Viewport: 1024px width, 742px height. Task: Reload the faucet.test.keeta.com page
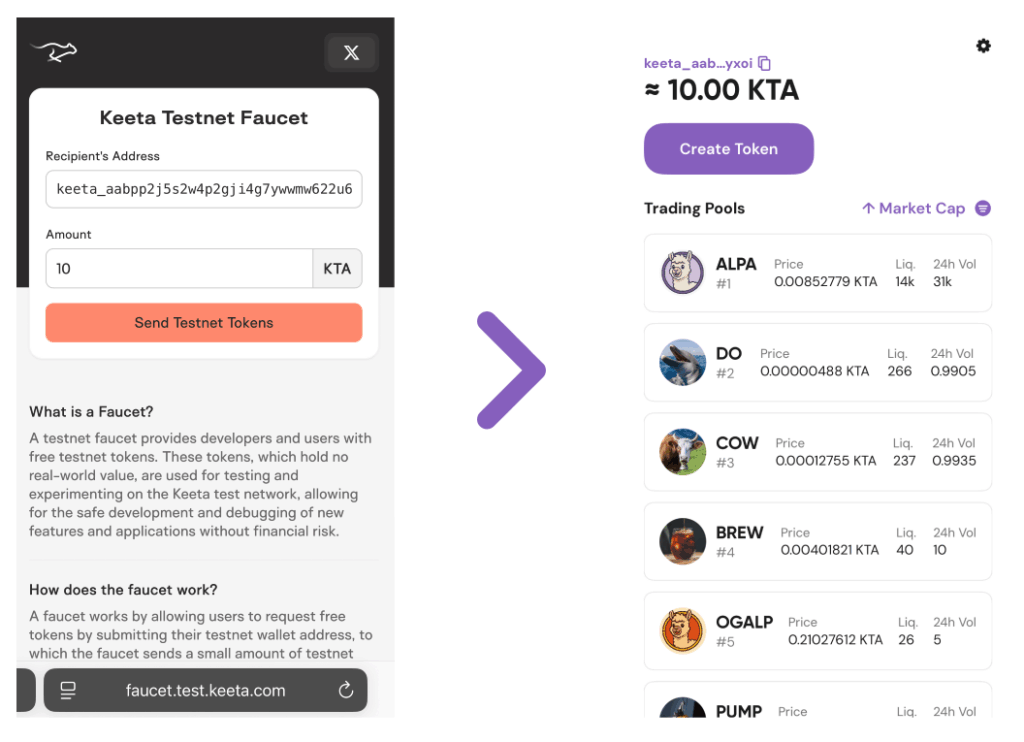pyautogui.click(x=346, y=690)
